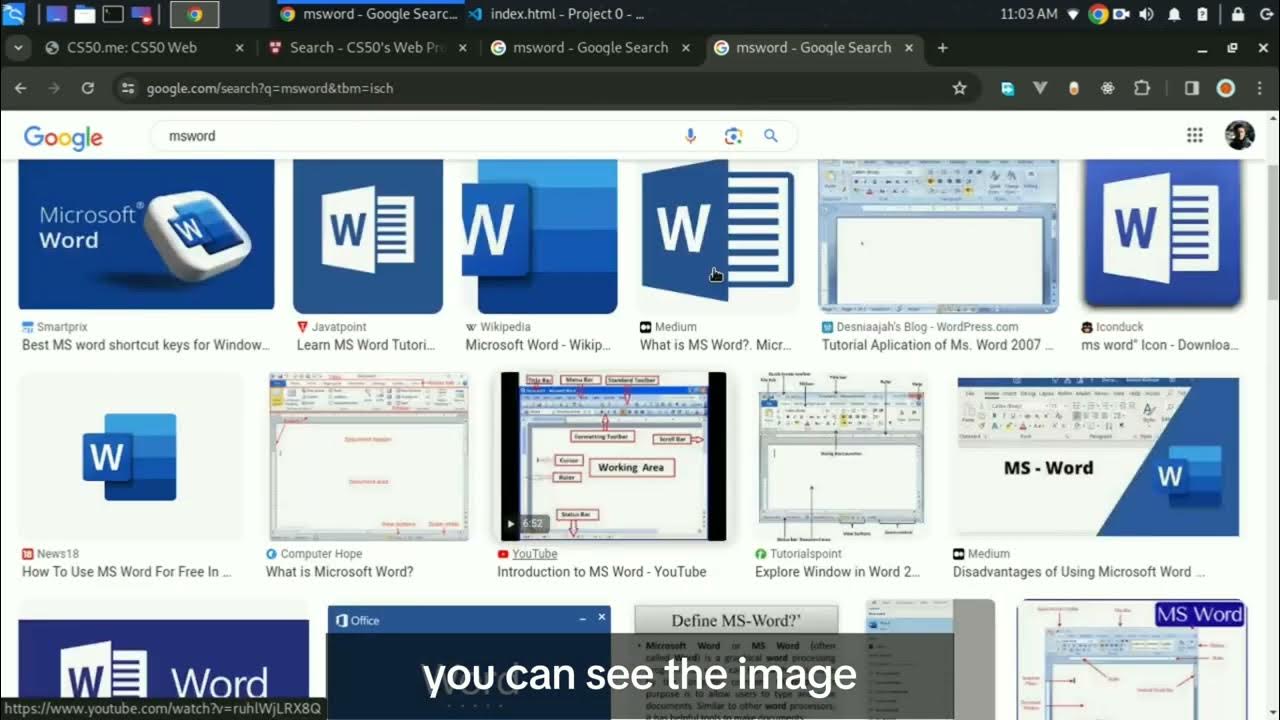The image size is (1280, 720).
Task: Switch to the Search - CS50's Web Programming tab
Action: click(367, 47)
